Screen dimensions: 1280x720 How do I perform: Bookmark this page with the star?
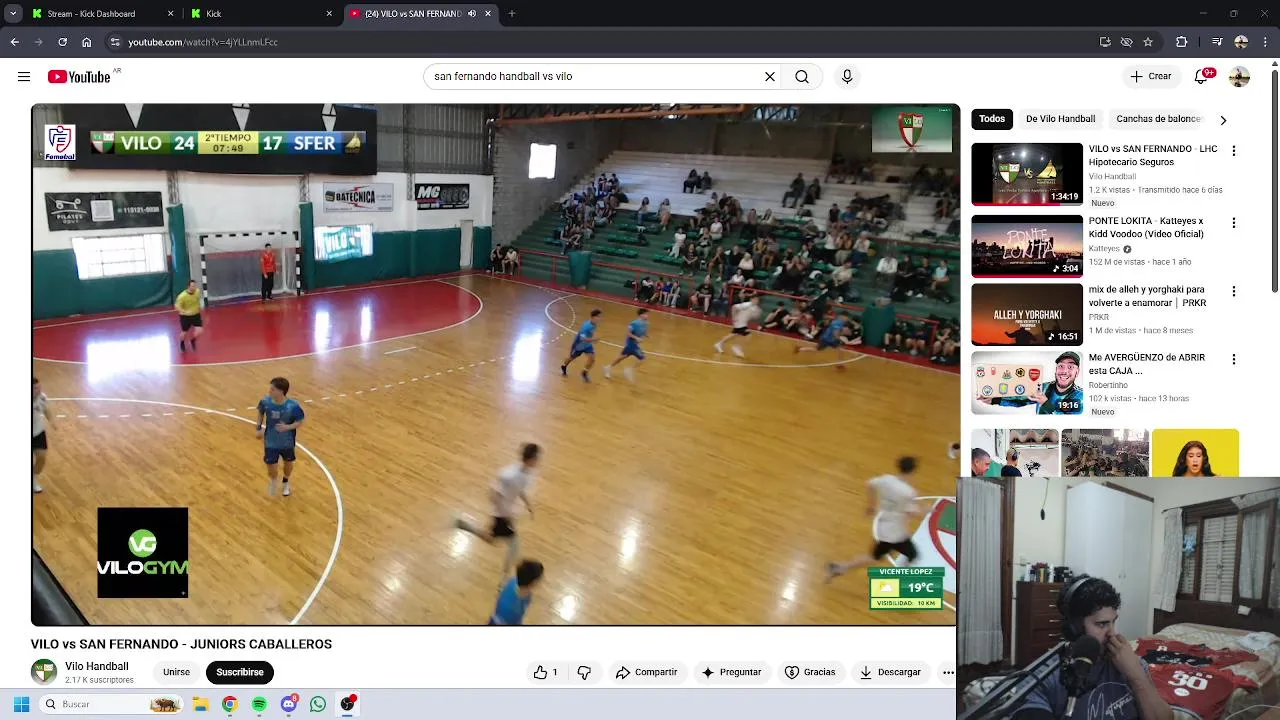pos(1148,42)
